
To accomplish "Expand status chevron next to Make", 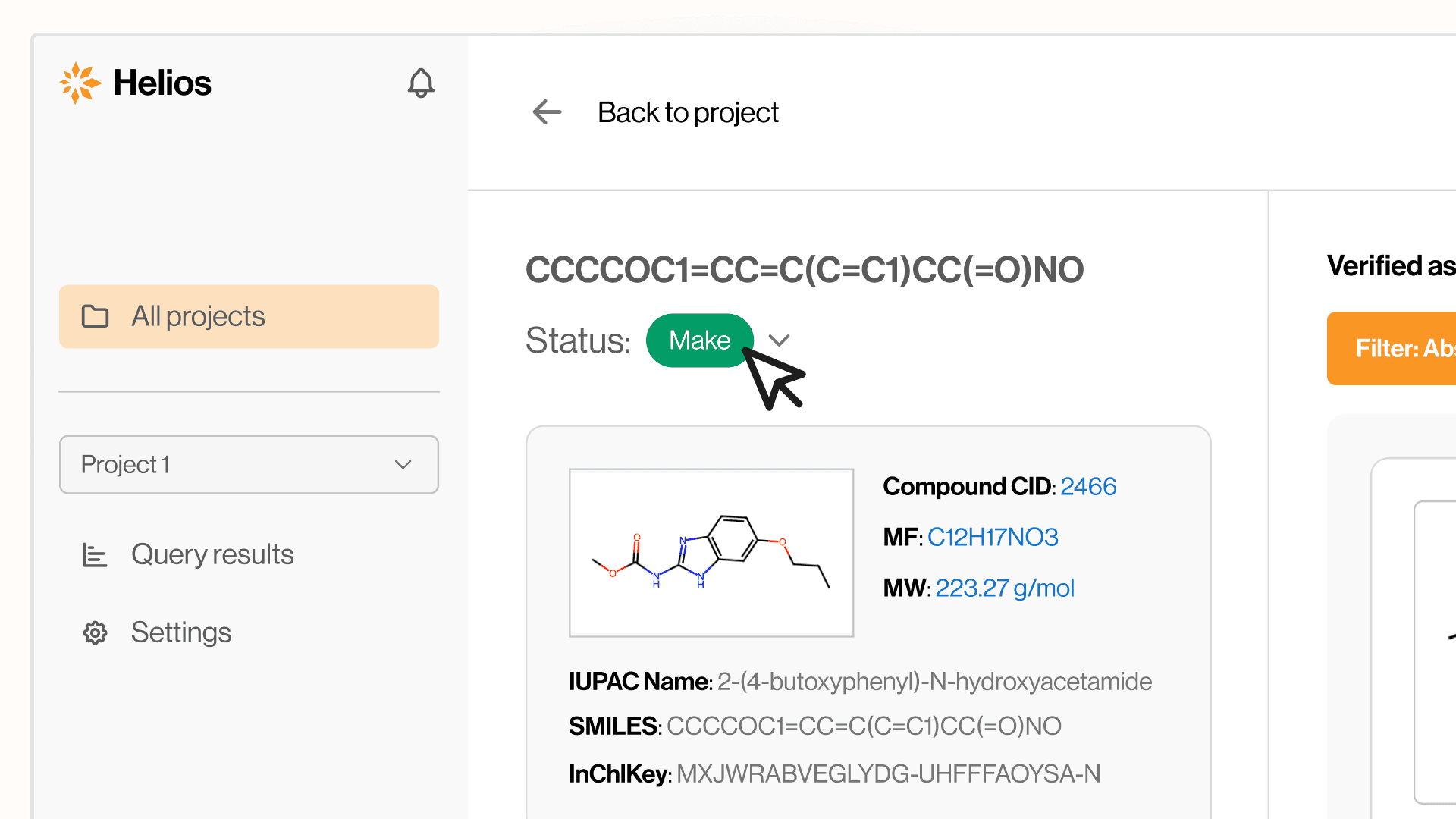I will point(779,340).
